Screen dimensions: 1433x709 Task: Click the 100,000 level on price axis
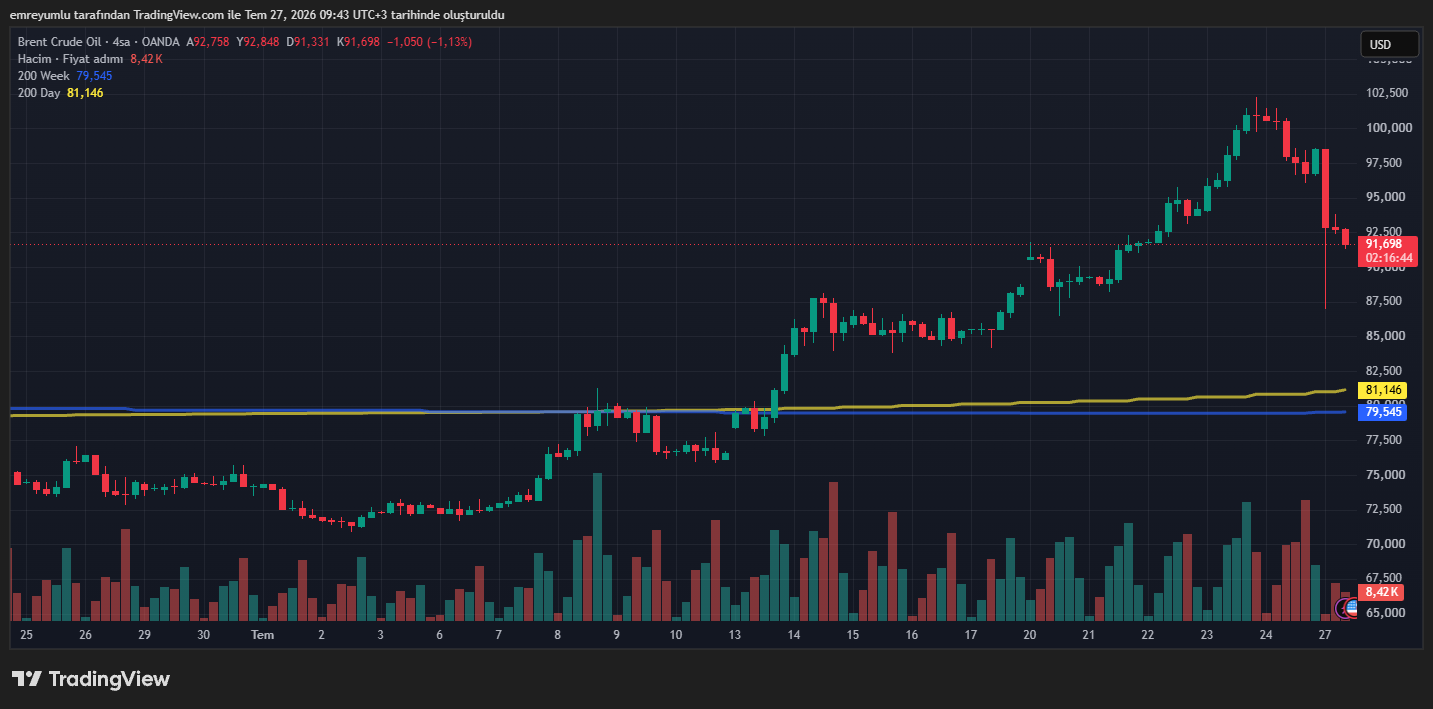tap(1388, 128)
